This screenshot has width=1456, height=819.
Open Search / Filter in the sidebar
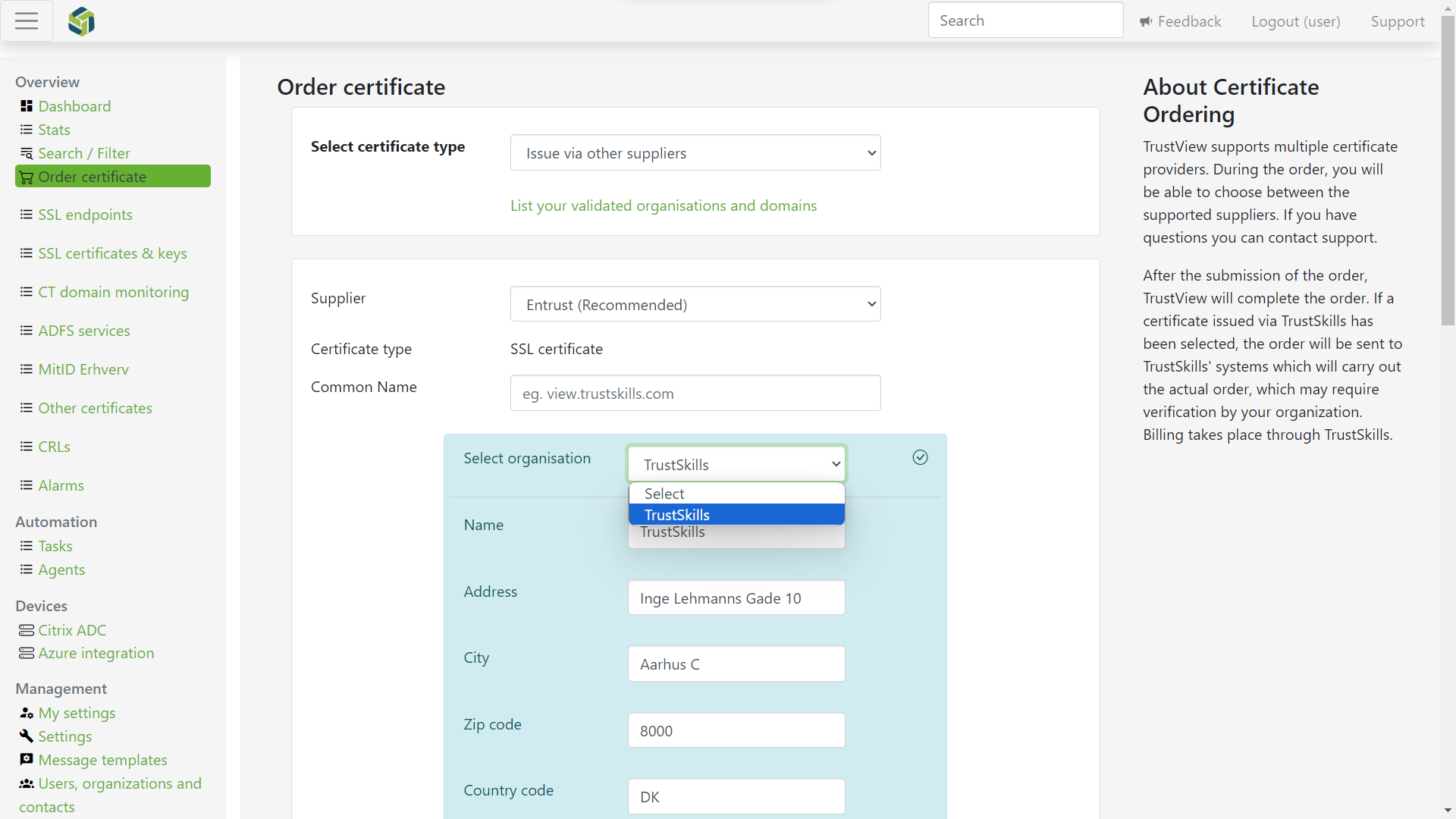(x=84, y=153)
